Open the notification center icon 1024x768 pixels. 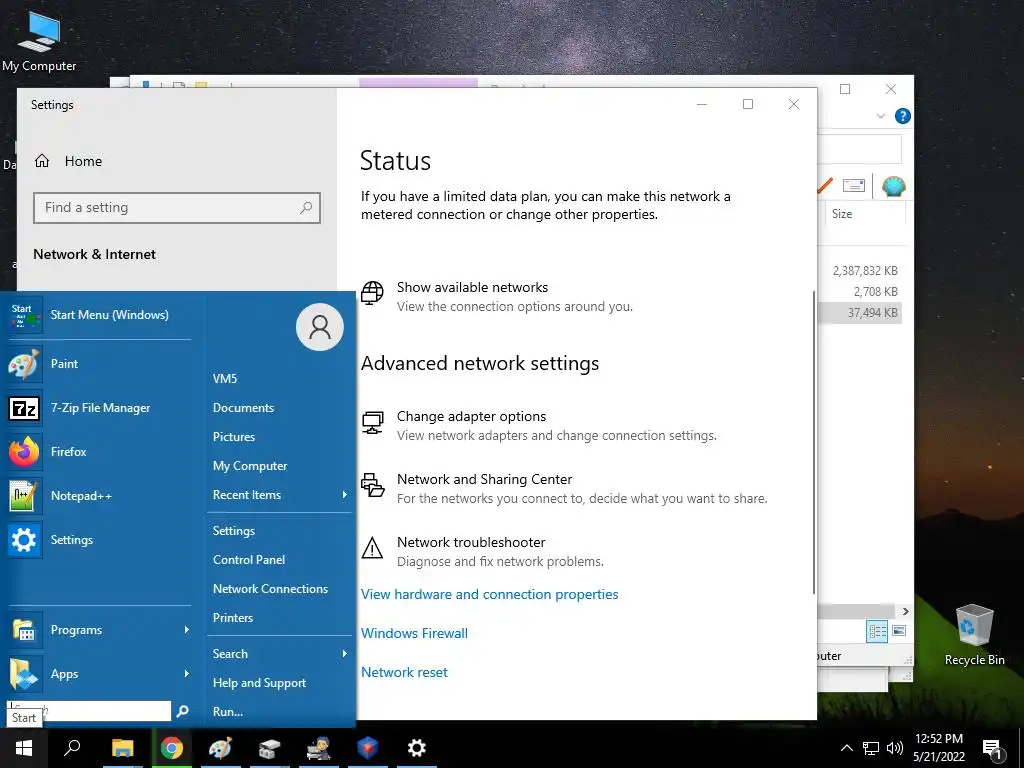pos(992,749)
